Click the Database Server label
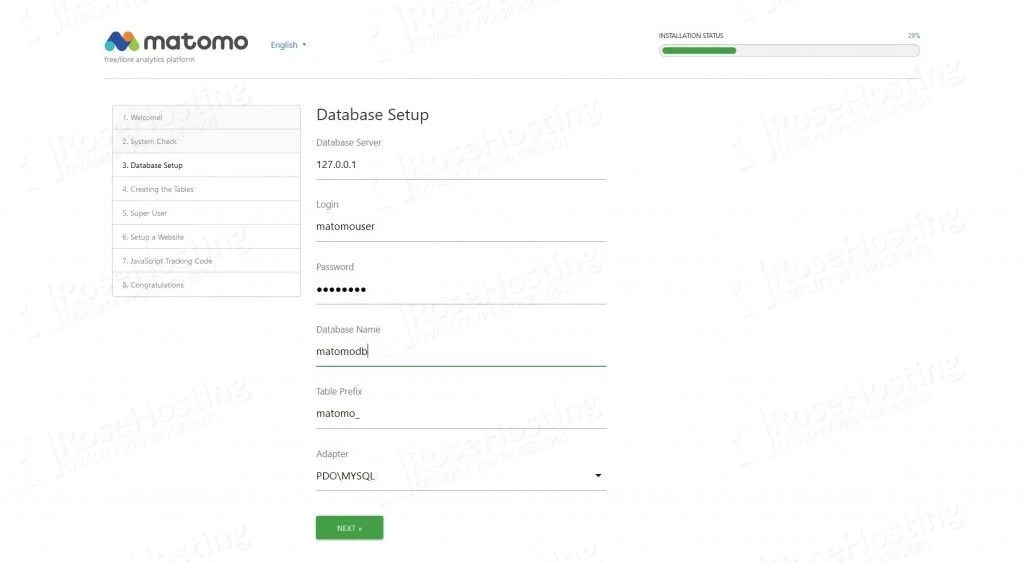 [x=349, y=143]
